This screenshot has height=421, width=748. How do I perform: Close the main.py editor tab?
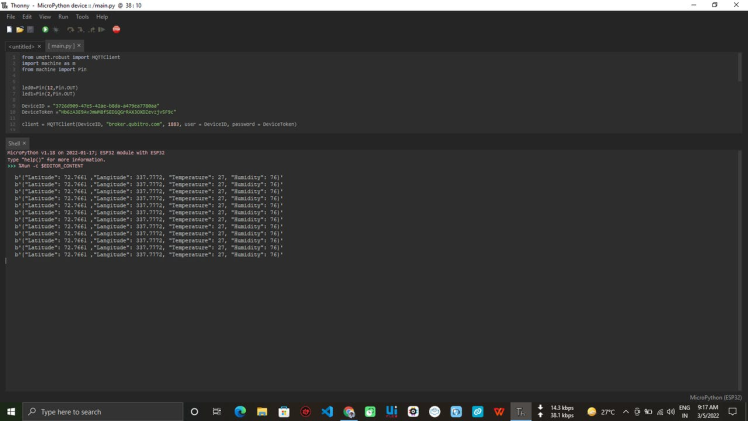click(x=78, y=46)
